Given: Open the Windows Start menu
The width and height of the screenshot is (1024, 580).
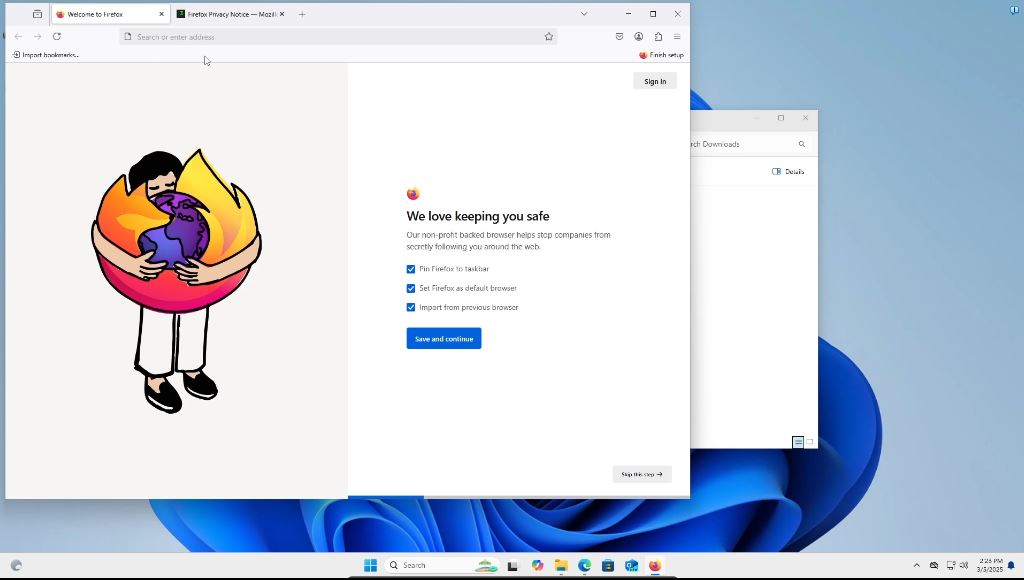Looking at the screenshot, I should click(x=370, y=566).
